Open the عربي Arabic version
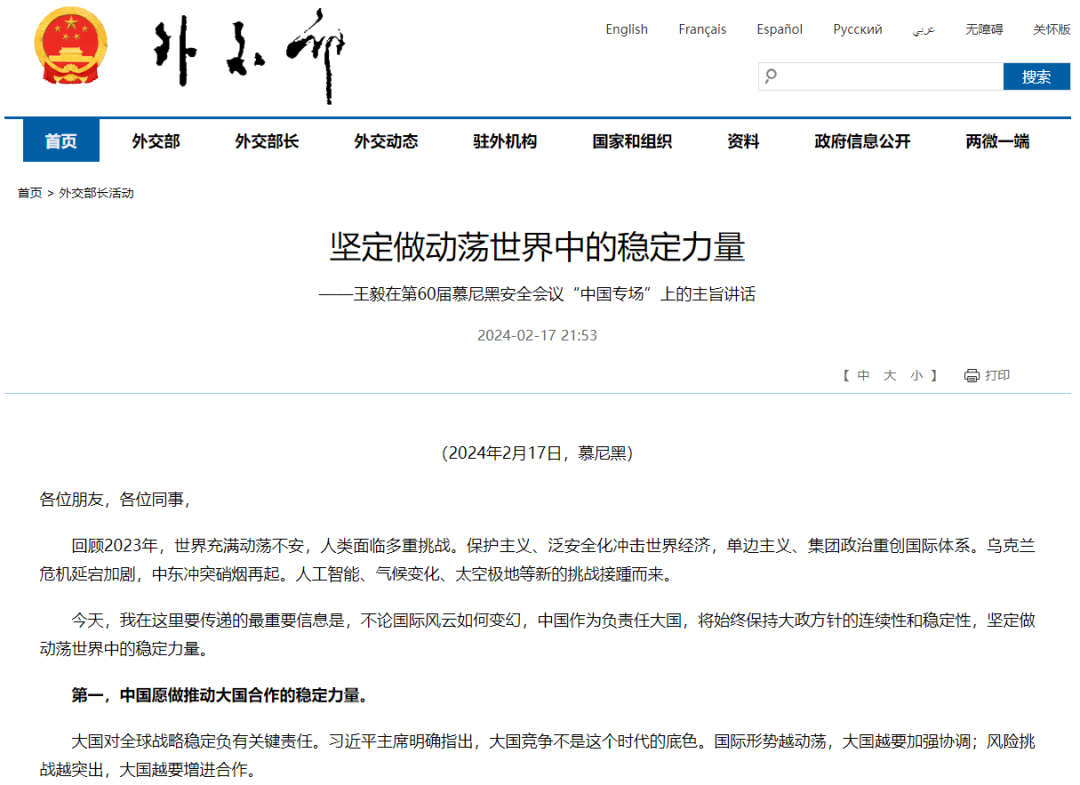The image size is (1080, 785). pos(922,29)
